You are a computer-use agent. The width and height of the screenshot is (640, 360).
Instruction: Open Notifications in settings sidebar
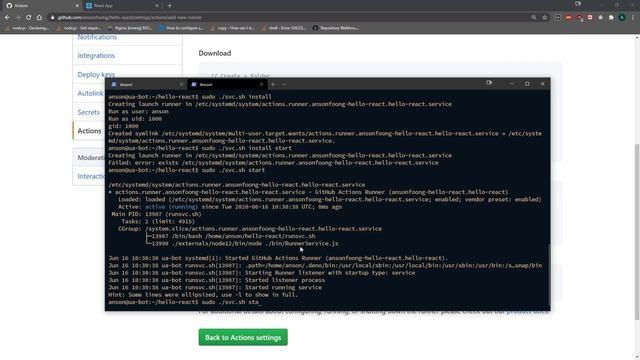click(97, 37)
